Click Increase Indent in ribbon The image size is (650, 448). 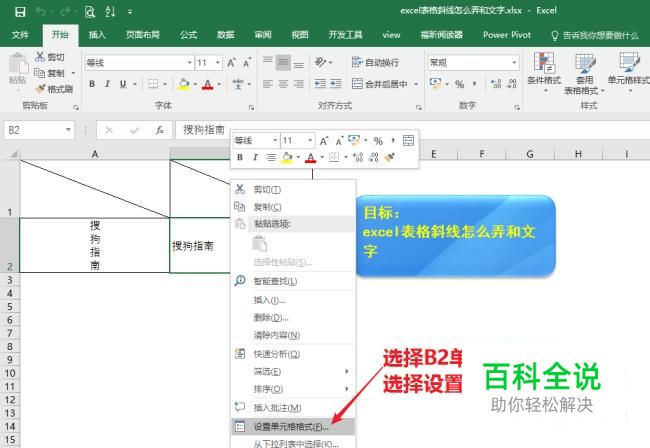tap(336, 84)
